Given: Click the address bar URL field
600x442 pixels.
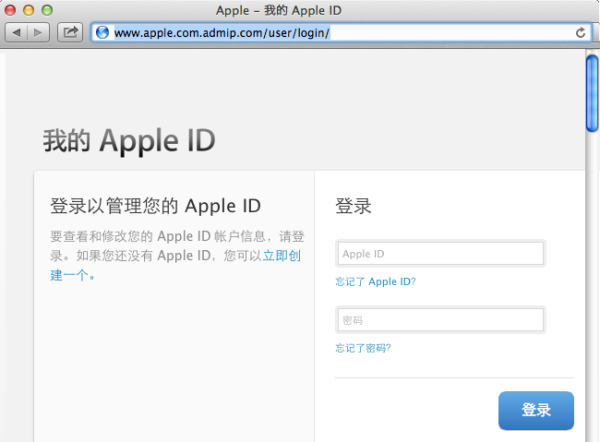Looking at the screenshot, I should 341,33.
